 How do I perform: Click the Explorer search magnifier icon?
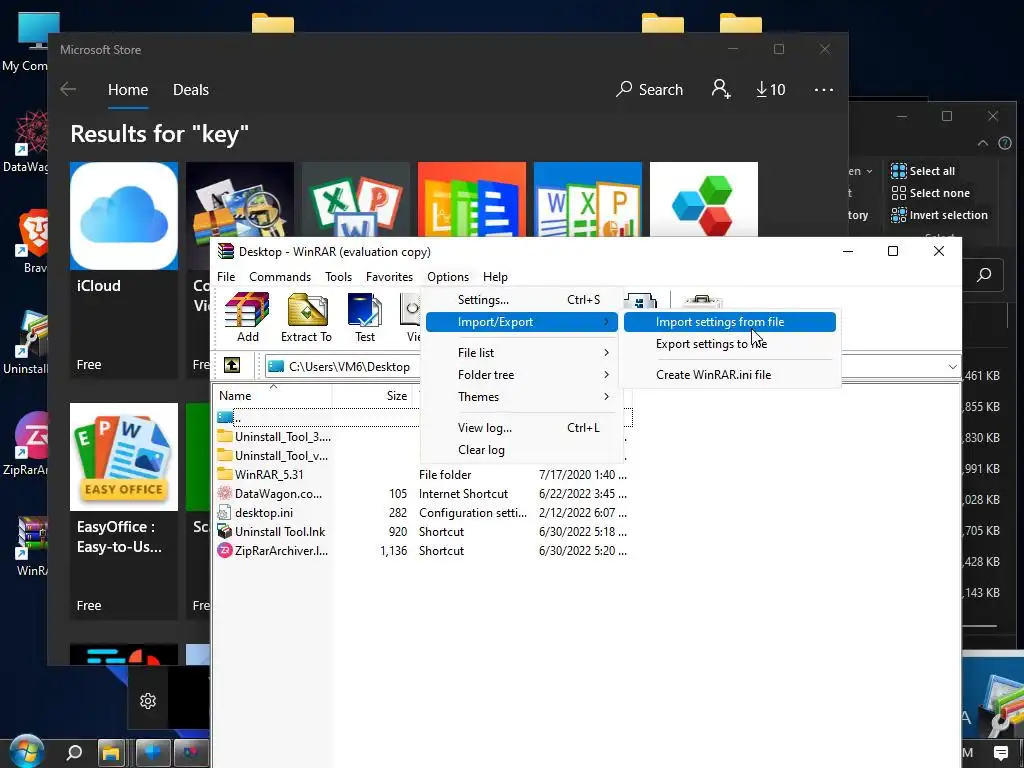(x=984, y=275)
